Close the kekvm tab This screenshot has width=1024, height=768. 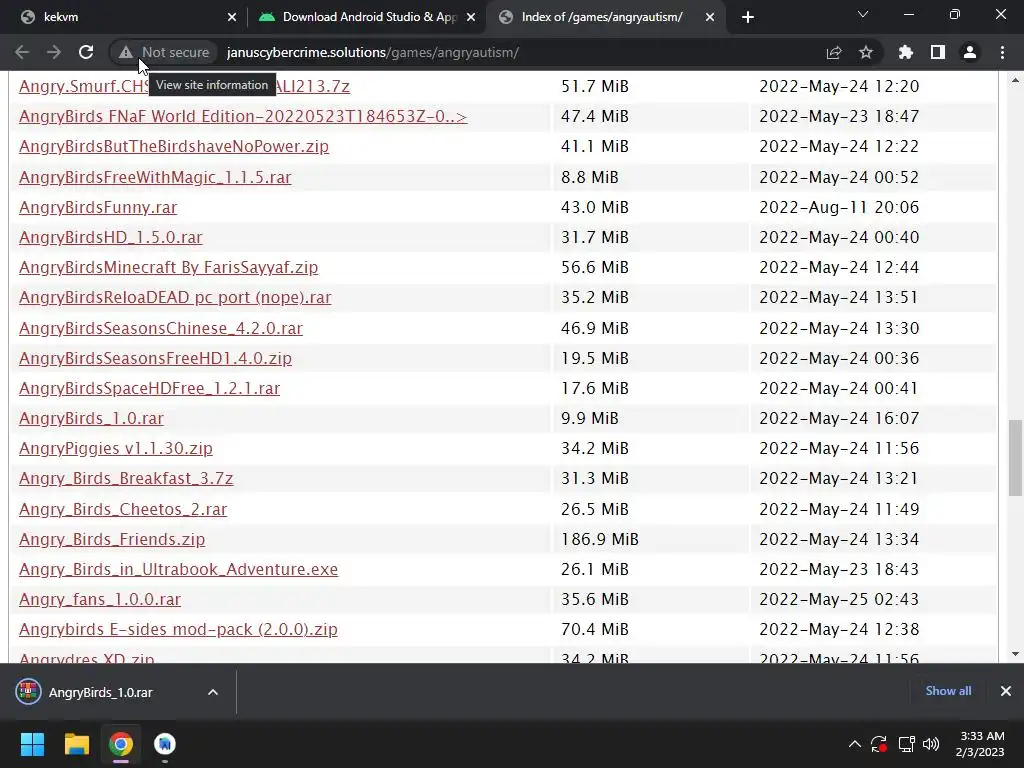click(232, 17)
